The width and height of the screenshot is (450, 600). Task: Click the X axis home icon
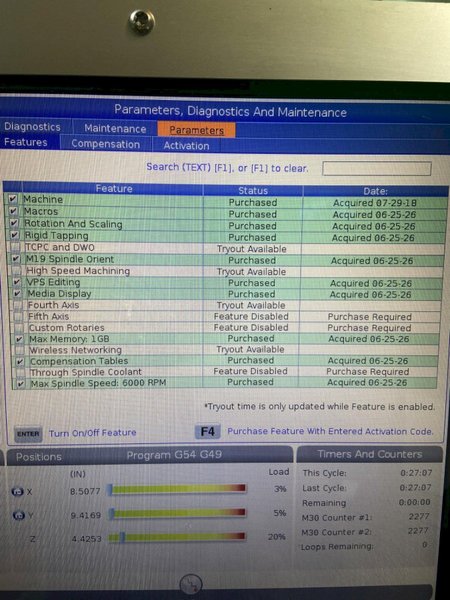coord(18,492)
